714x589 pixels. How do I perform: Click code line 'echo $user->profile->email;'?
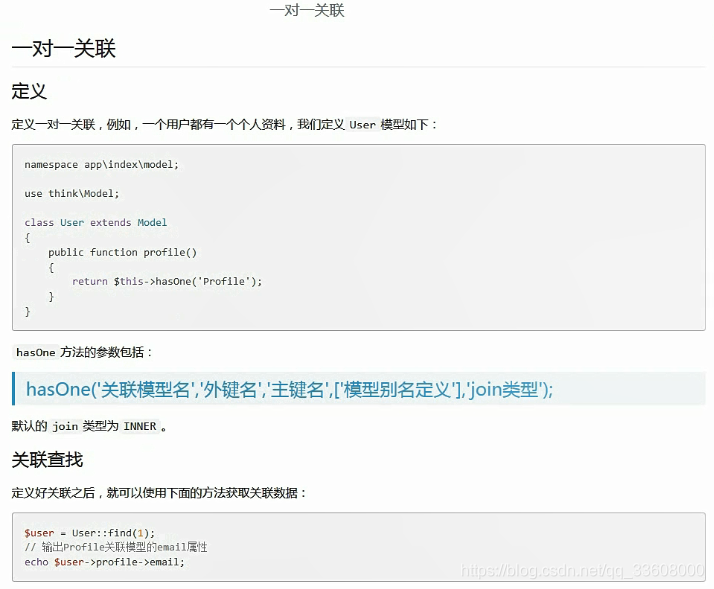click(x=105, y=562)
